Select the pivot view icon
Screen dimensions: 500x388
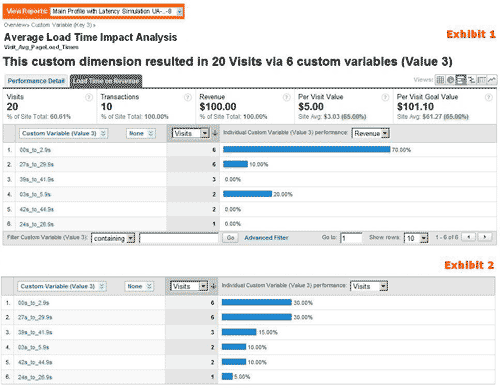(481, 80)
